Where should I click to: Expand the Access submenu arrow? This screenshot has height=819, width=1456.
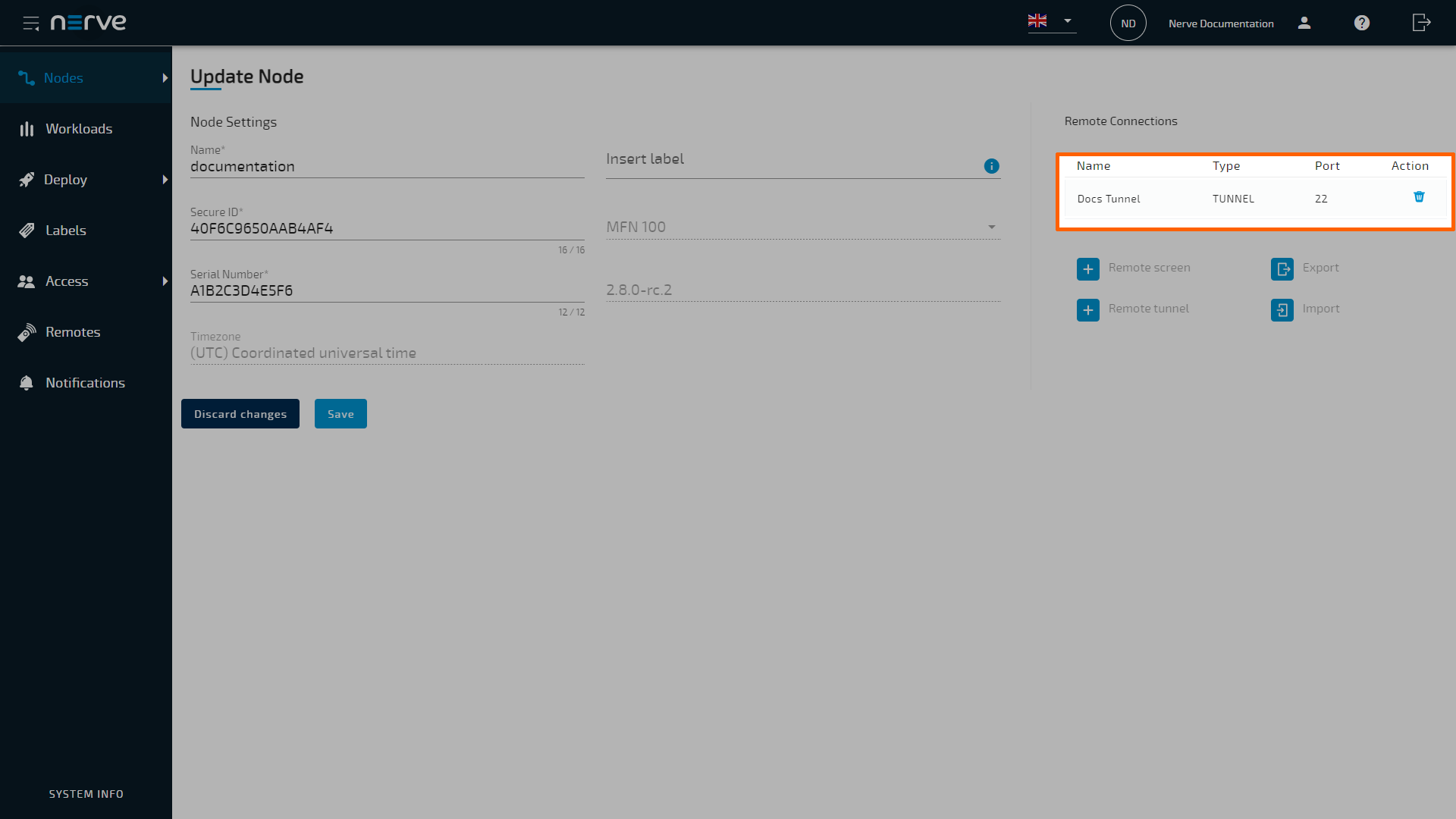point(165,281)
